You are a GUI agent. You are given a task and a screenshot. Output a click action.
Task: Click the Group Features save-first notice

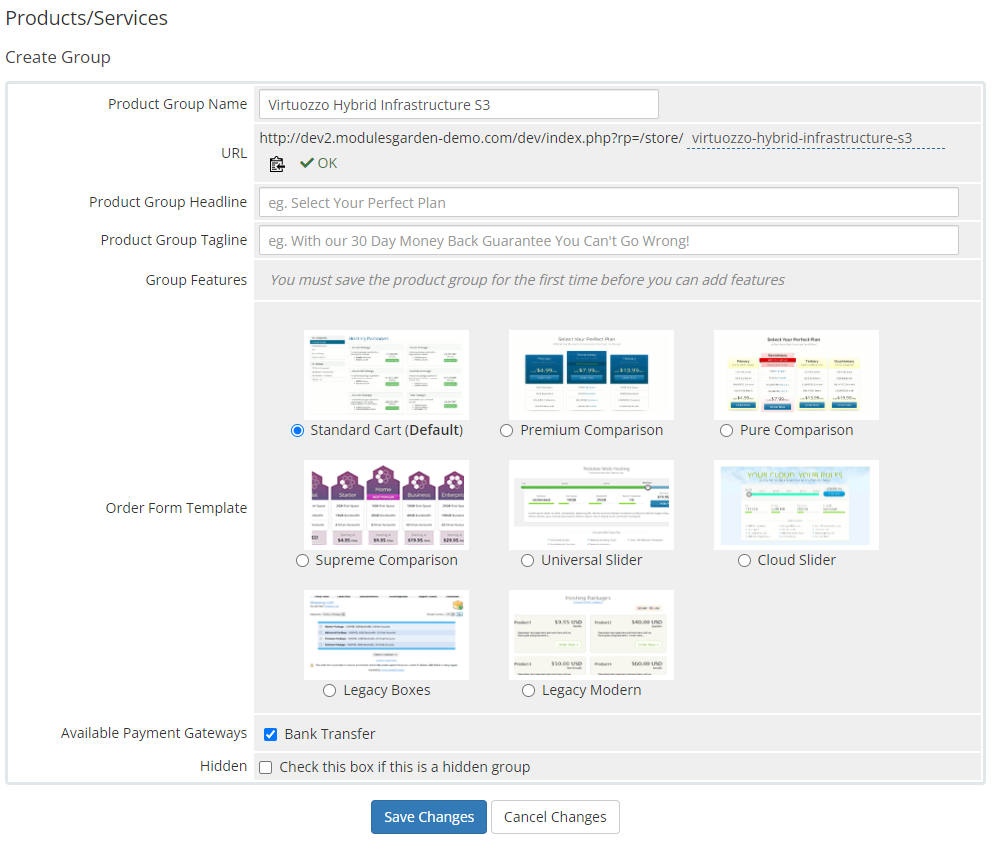click(527, 280)
